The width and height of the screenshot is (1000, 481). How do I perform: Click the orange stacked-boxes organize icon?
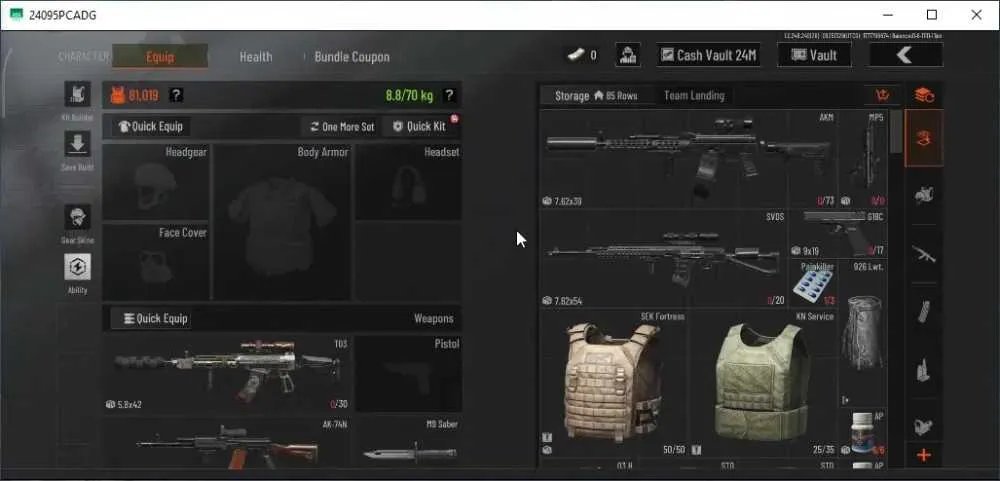[924, 95]
